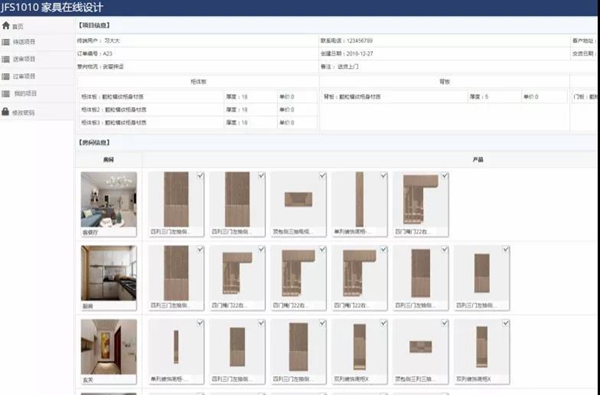This screenshot has width=600, height=395.
Task: Click the 柜体板3 material row
Action: (x=198, y=122)
